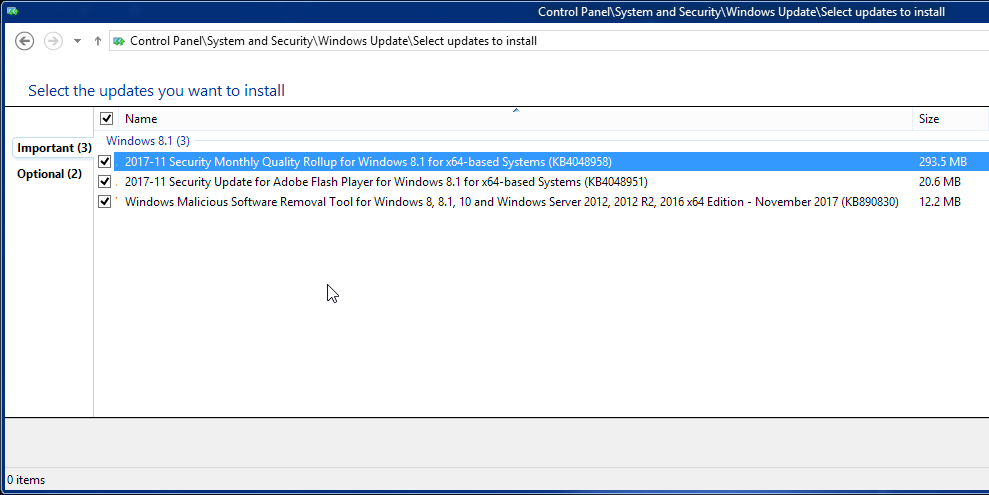Switch to the Important (3) tab

pos(54,148)
